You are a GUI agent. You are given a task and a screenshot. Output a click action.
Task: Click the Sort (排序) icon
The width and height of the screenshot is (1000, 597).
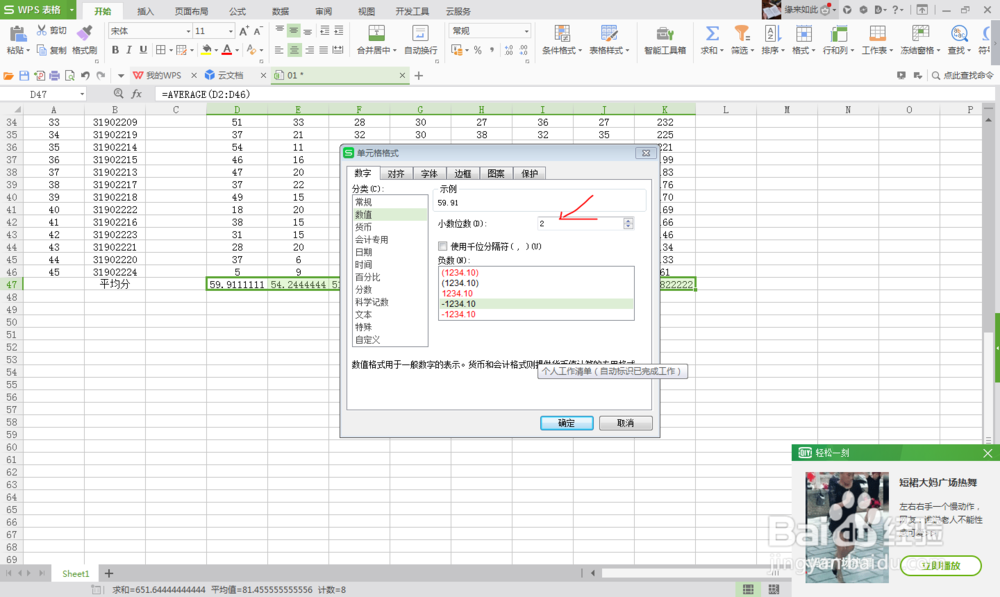coord(772,33)
